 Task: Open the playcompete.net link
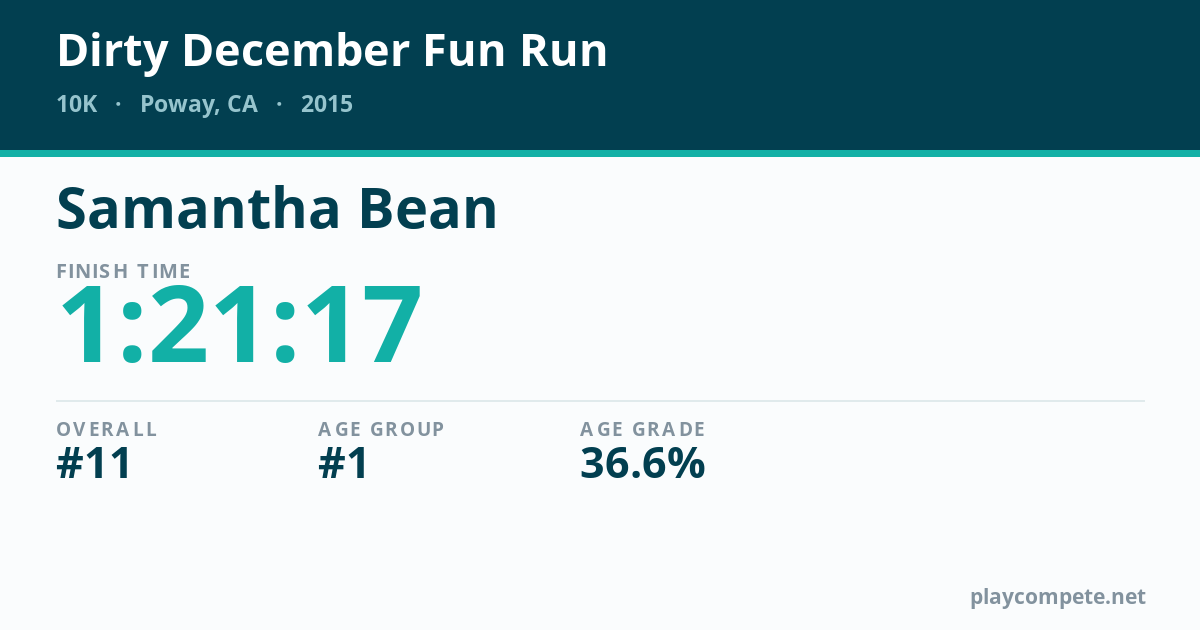tap(1058, 598)
